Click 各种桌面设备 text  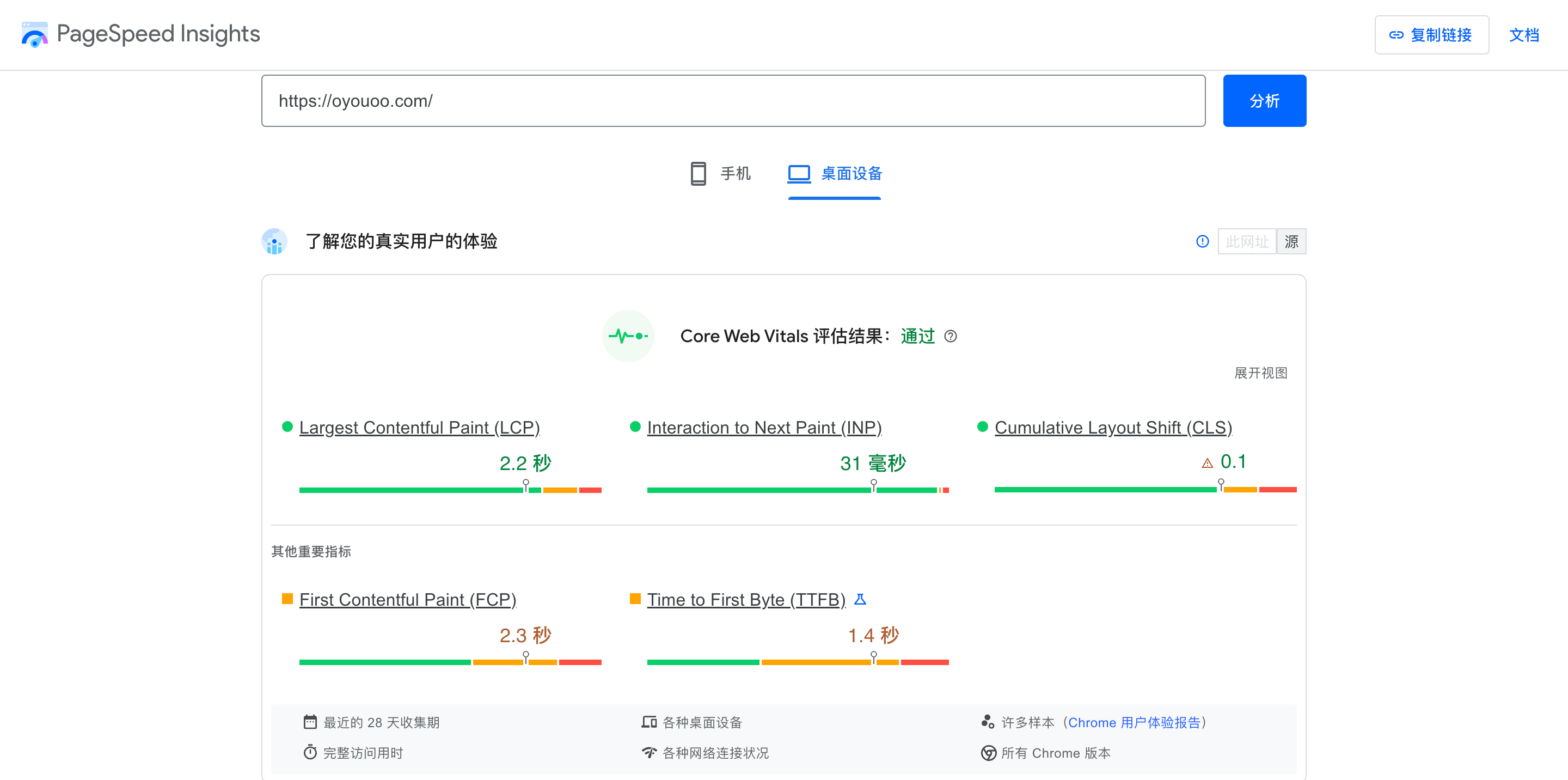click(x=702, y=723)
